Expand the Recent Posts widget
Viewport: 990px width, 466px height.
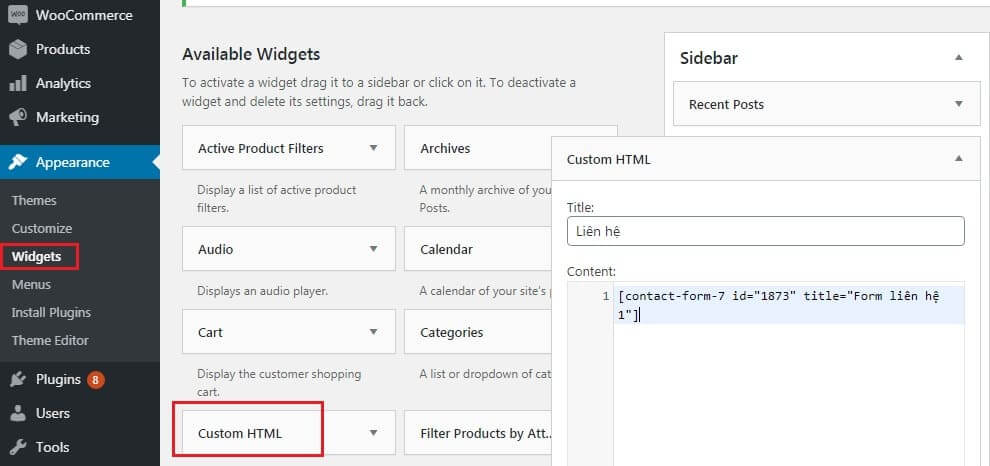tap(959, 104)
